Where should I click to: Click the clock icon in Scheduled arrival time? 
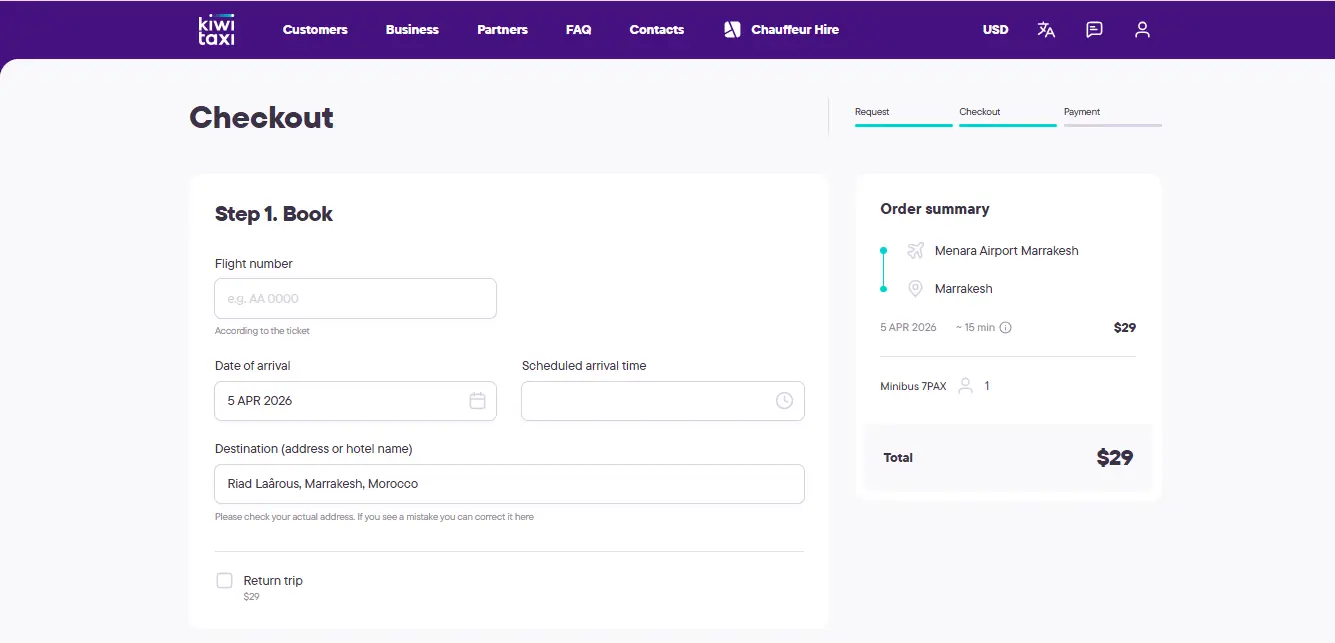pyautogui.click(x=785, y=400)
